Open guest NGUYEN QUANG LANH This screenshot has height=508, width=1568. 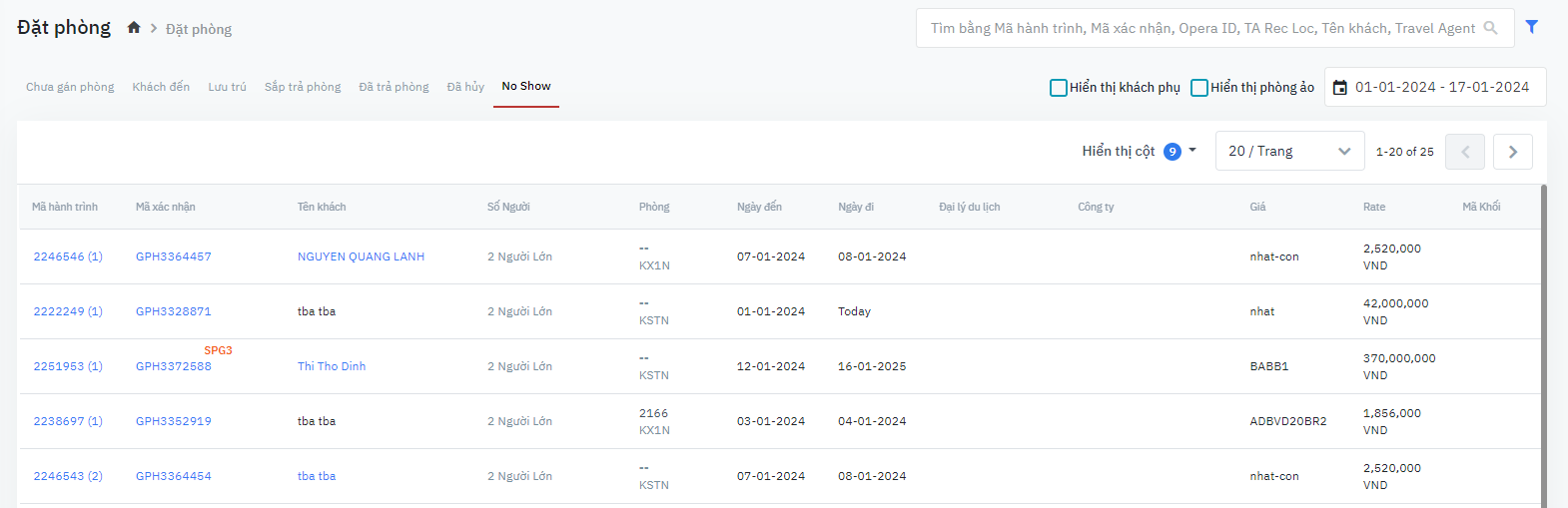[361, 256]
